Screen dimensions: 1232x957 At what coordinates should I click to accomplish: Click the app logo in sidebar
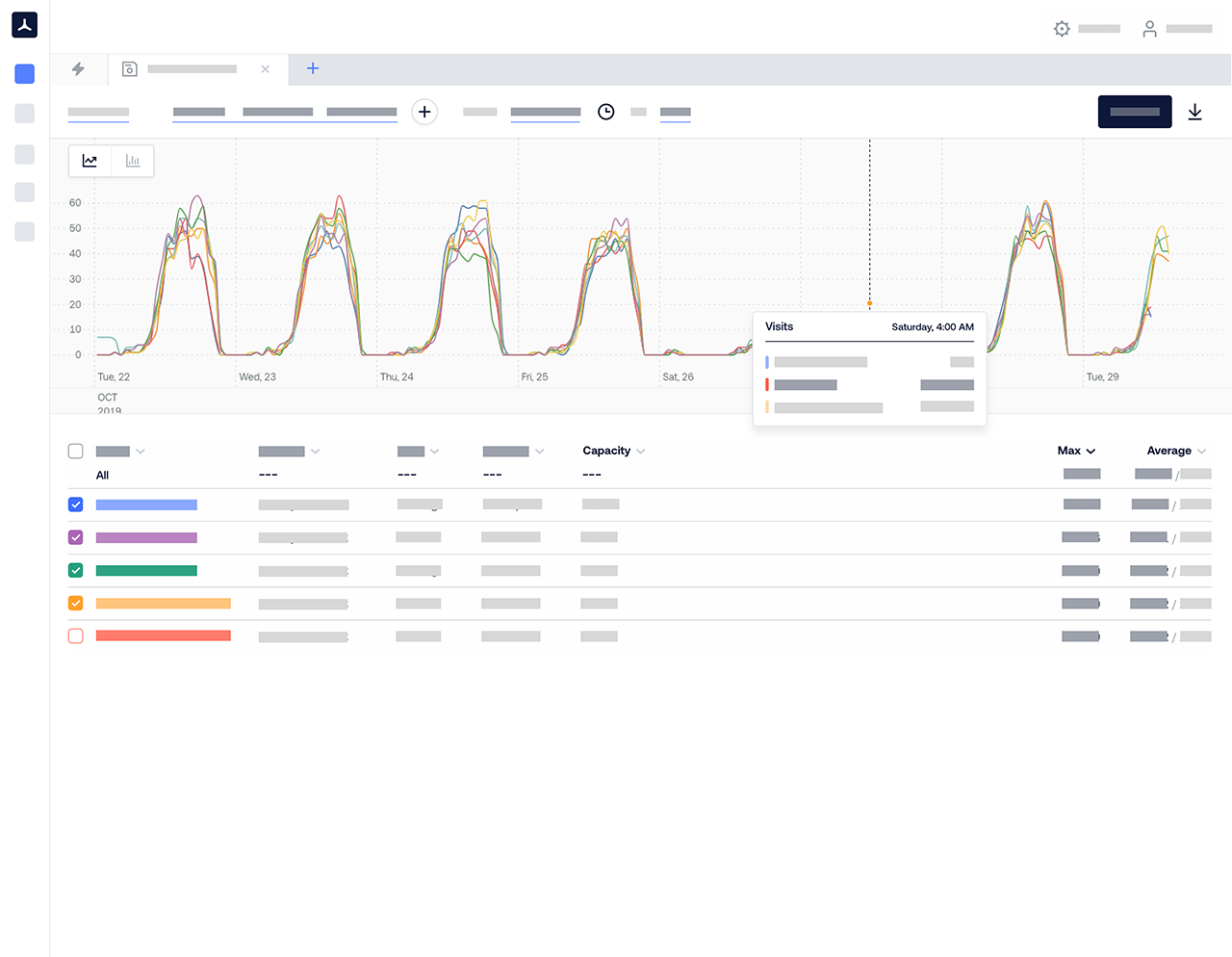(x=25, y=25)
